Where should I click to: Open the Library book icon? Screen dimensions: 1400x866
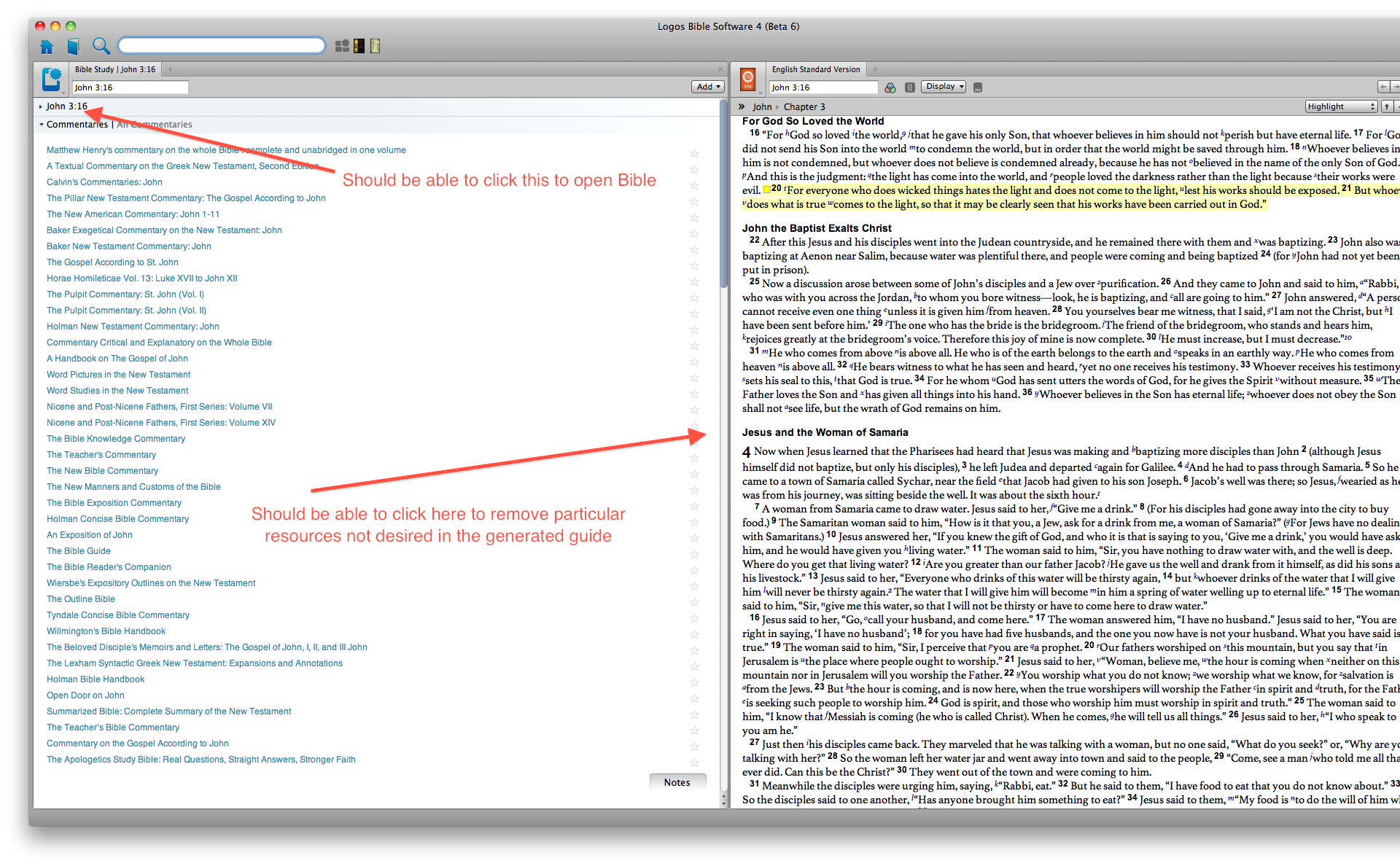coord(73,47)
